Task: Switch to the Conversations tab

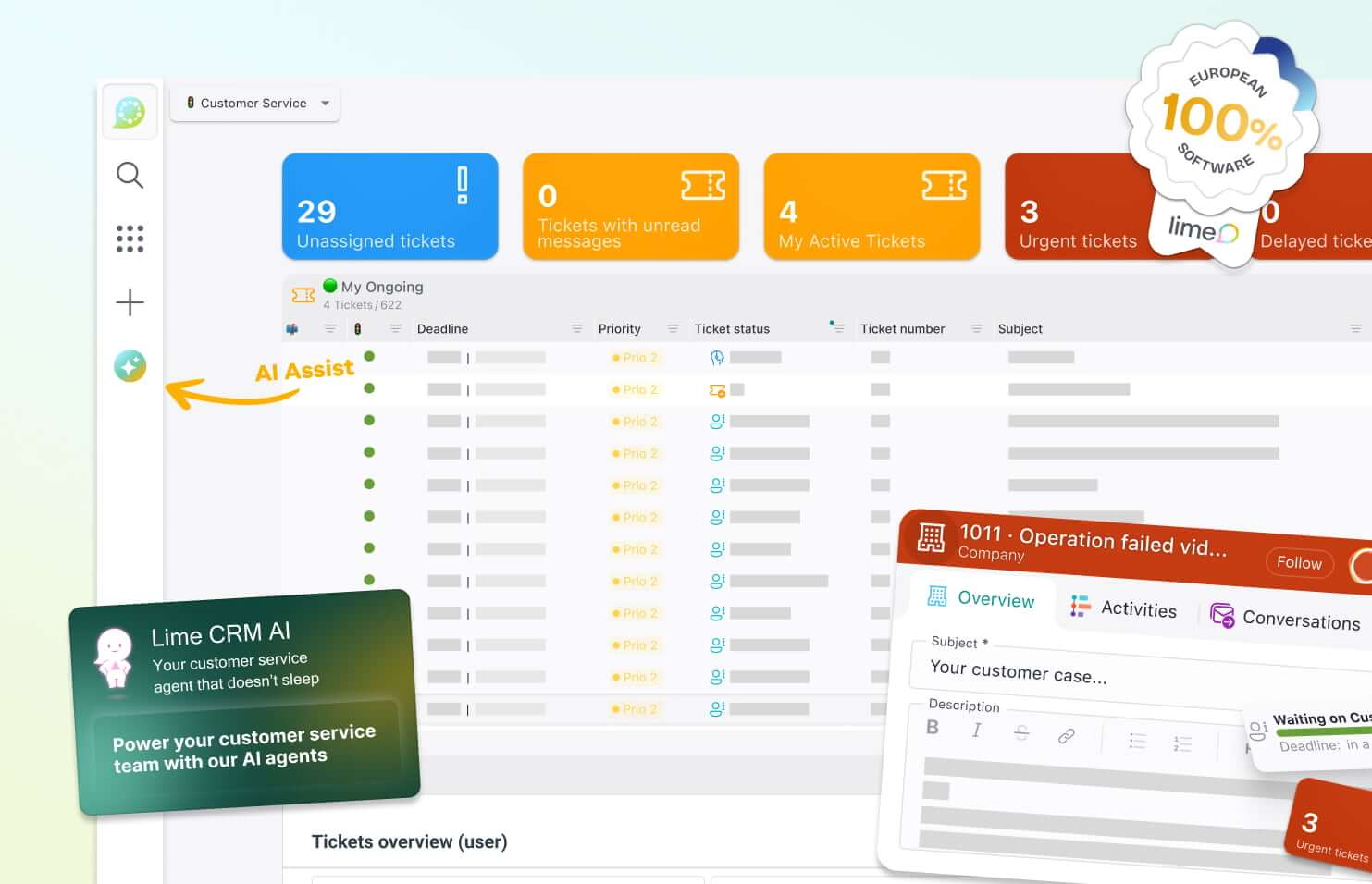Action: (x=1286, y=618)
